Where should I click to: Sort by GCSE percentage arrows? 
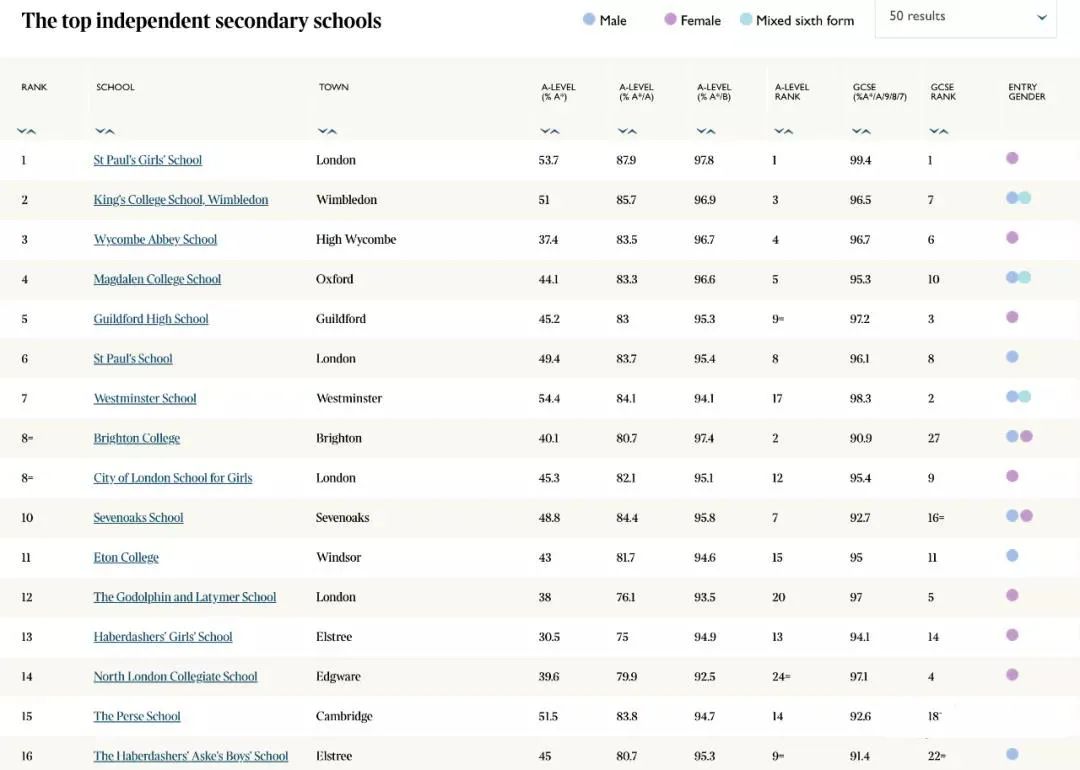[861, 131]
